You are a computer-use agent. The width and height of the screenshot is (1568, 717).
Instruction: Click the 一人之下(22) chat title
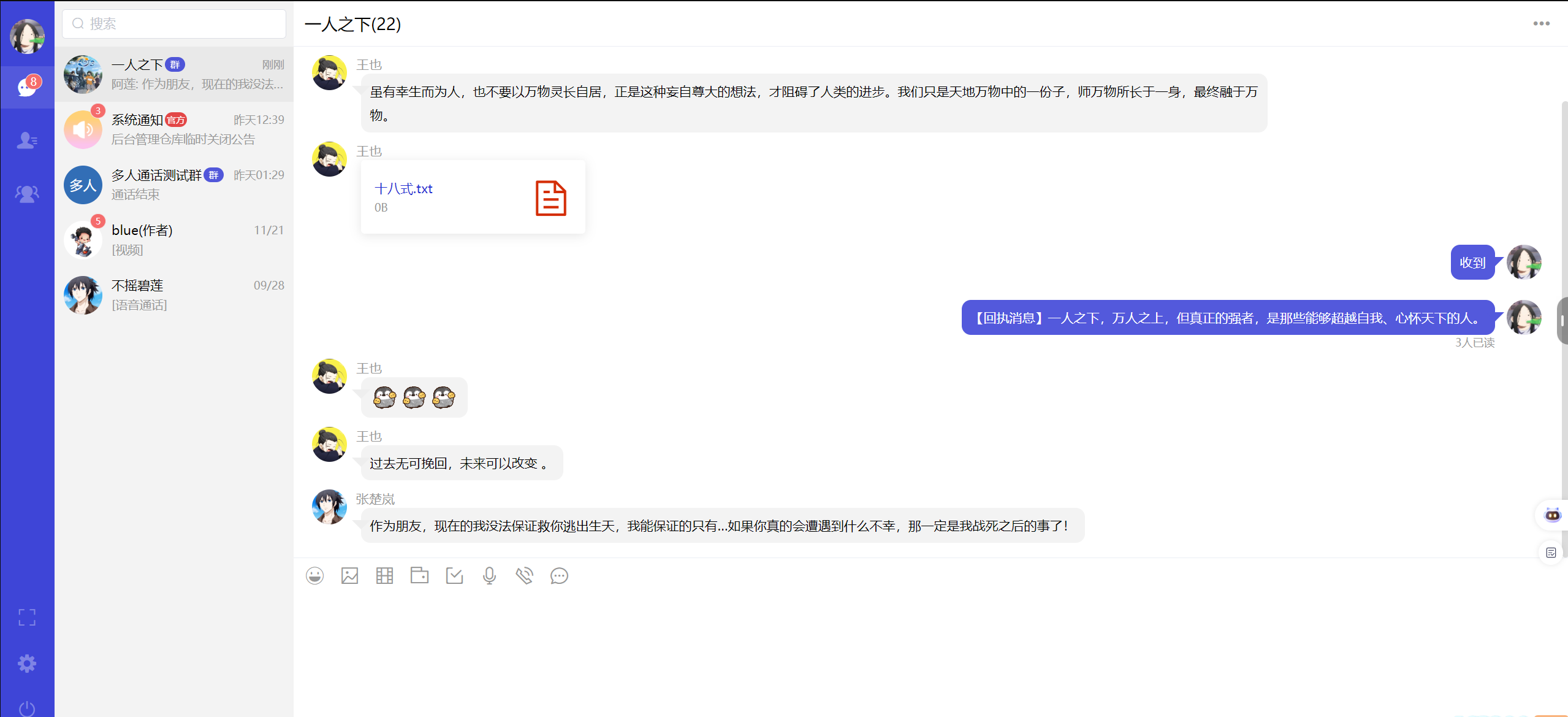click(x=353, y=24)
